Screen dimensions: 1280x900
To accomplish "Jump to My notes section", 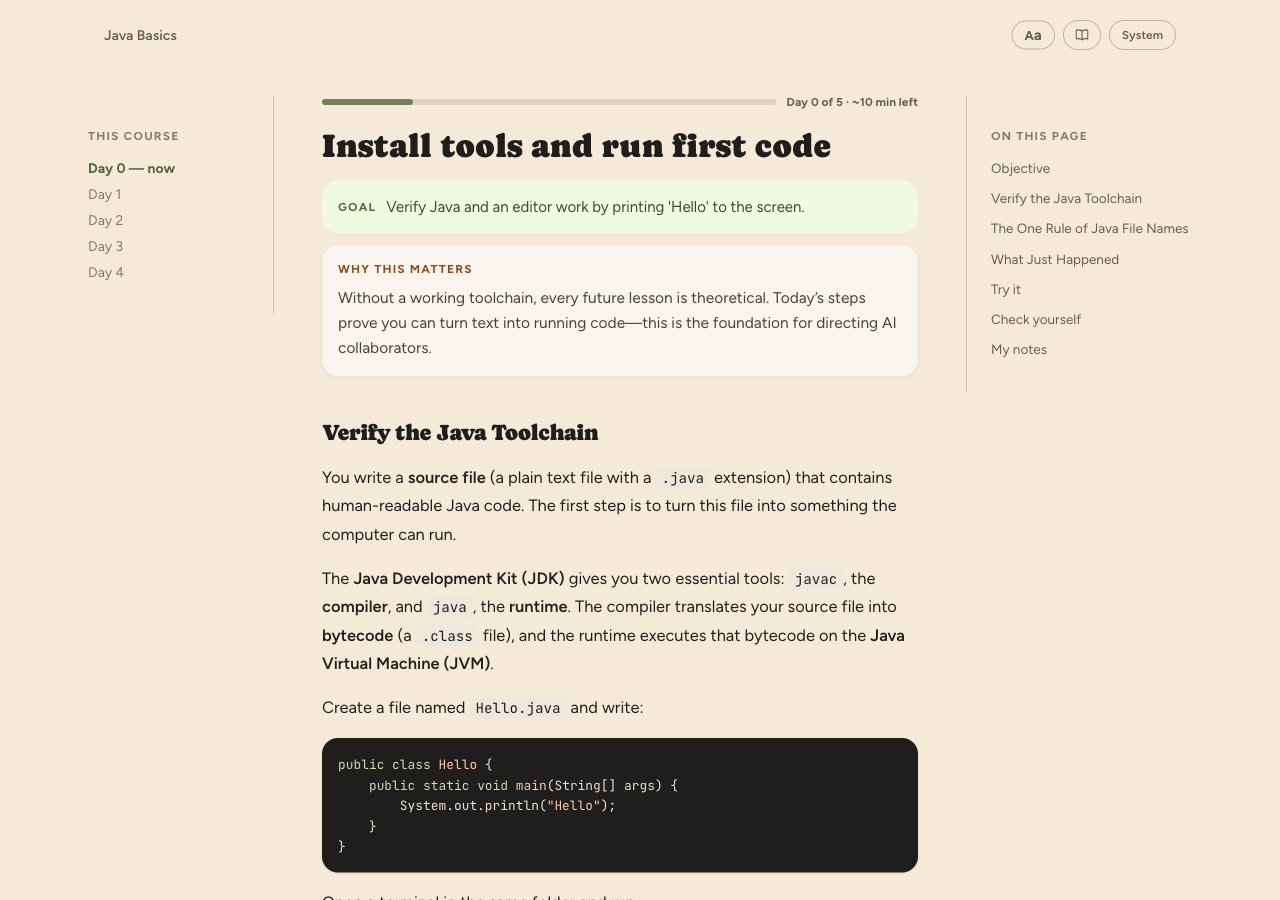I will 1019,349.
